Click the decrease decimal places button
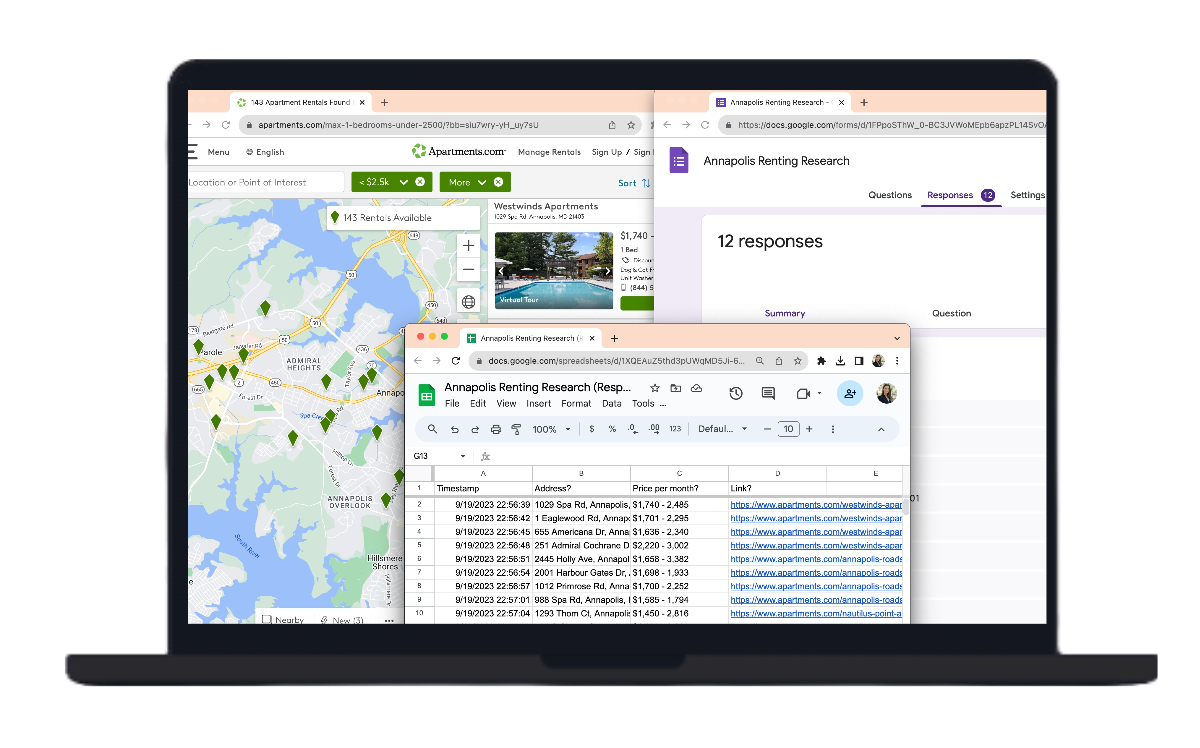This screenshot has width=1200, height=748. [x=633, y=429]
